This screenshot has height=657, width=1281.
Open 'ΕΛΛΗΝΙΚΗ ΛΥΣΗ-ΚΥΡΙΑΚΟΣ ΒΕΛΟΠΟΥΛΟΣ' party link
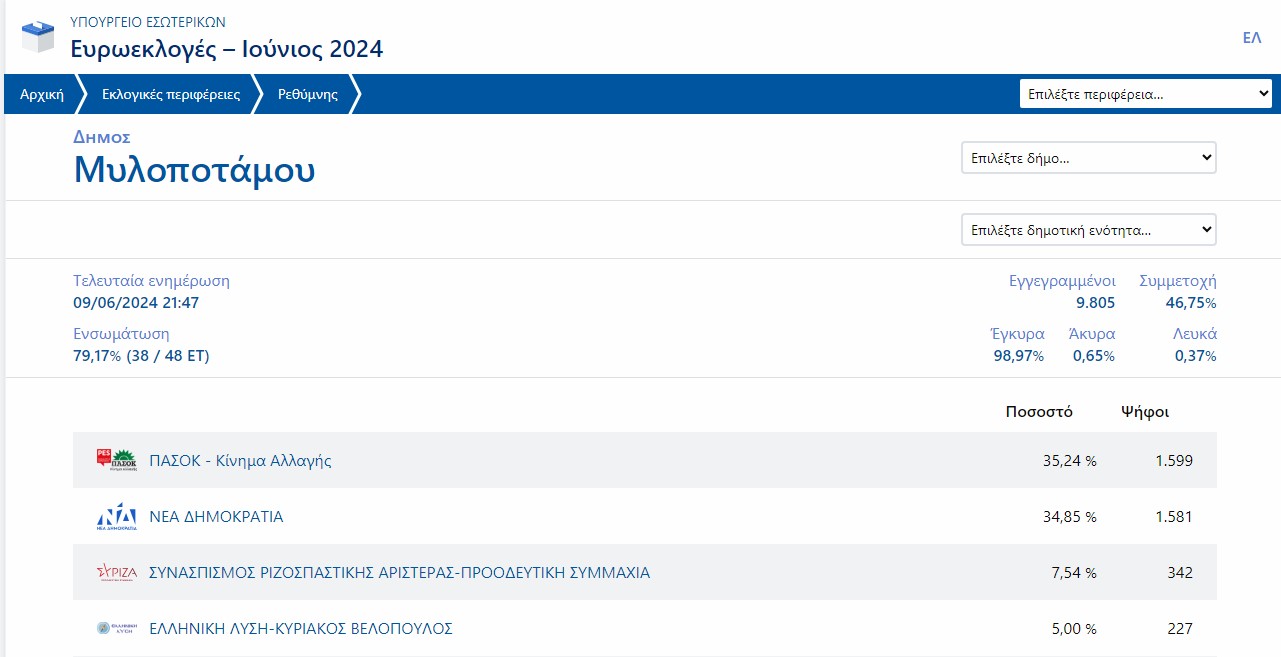pyautogui.click(x=301, y=629)
